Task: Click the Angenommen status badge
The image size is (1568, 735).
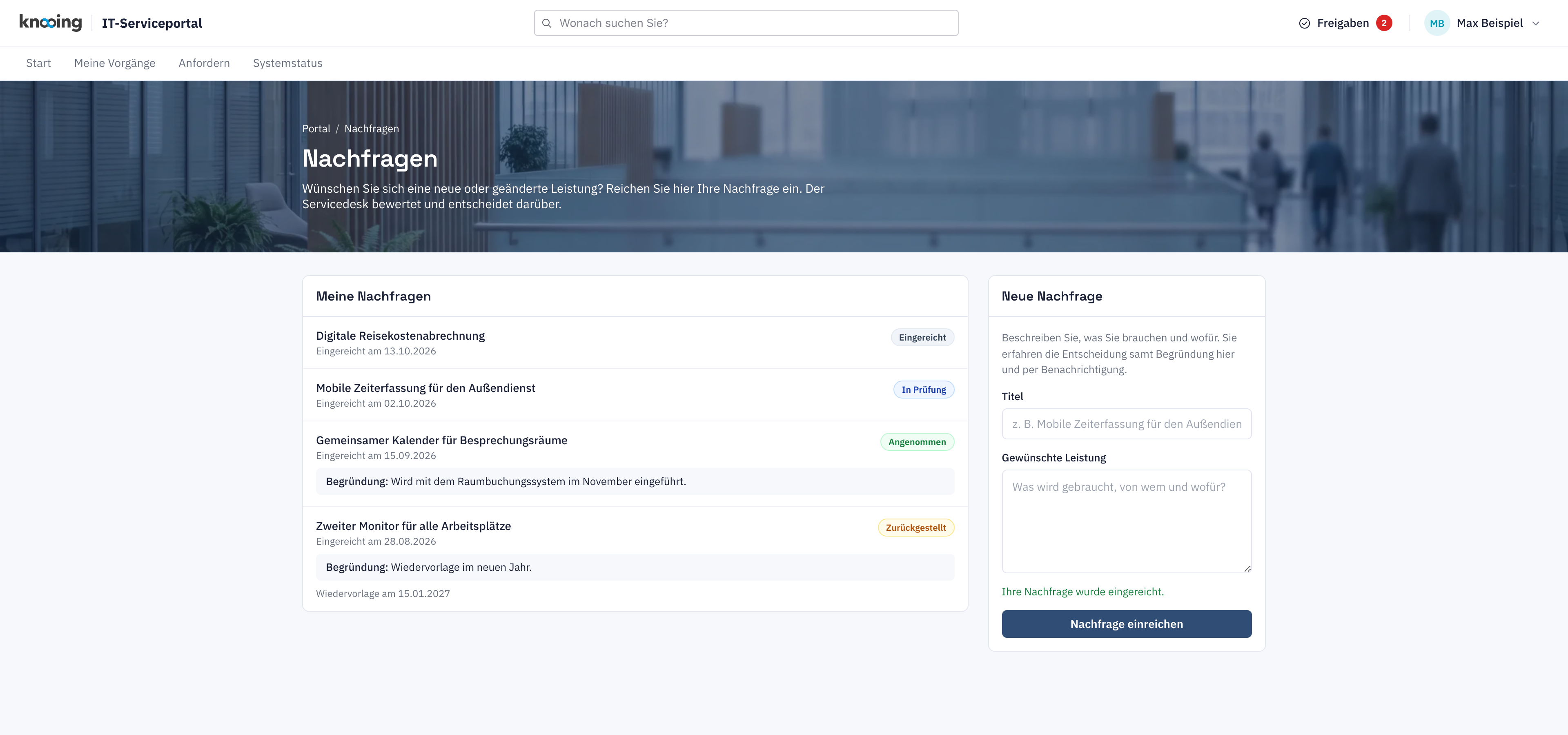Action: pos(917,442)
